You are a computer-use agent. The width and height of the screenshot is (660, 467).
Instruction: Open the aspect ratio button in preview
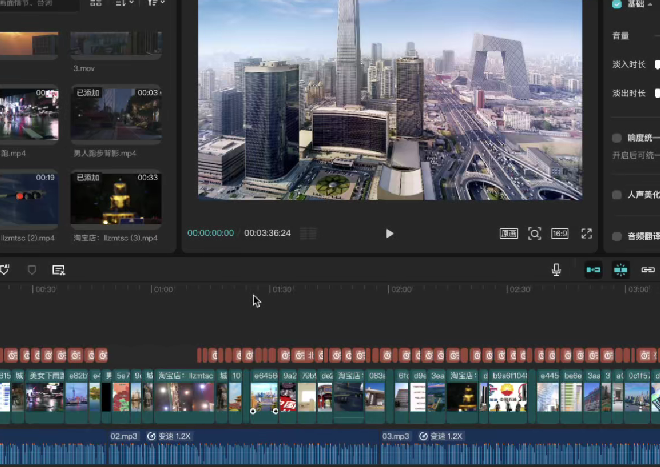pos(560,233)
